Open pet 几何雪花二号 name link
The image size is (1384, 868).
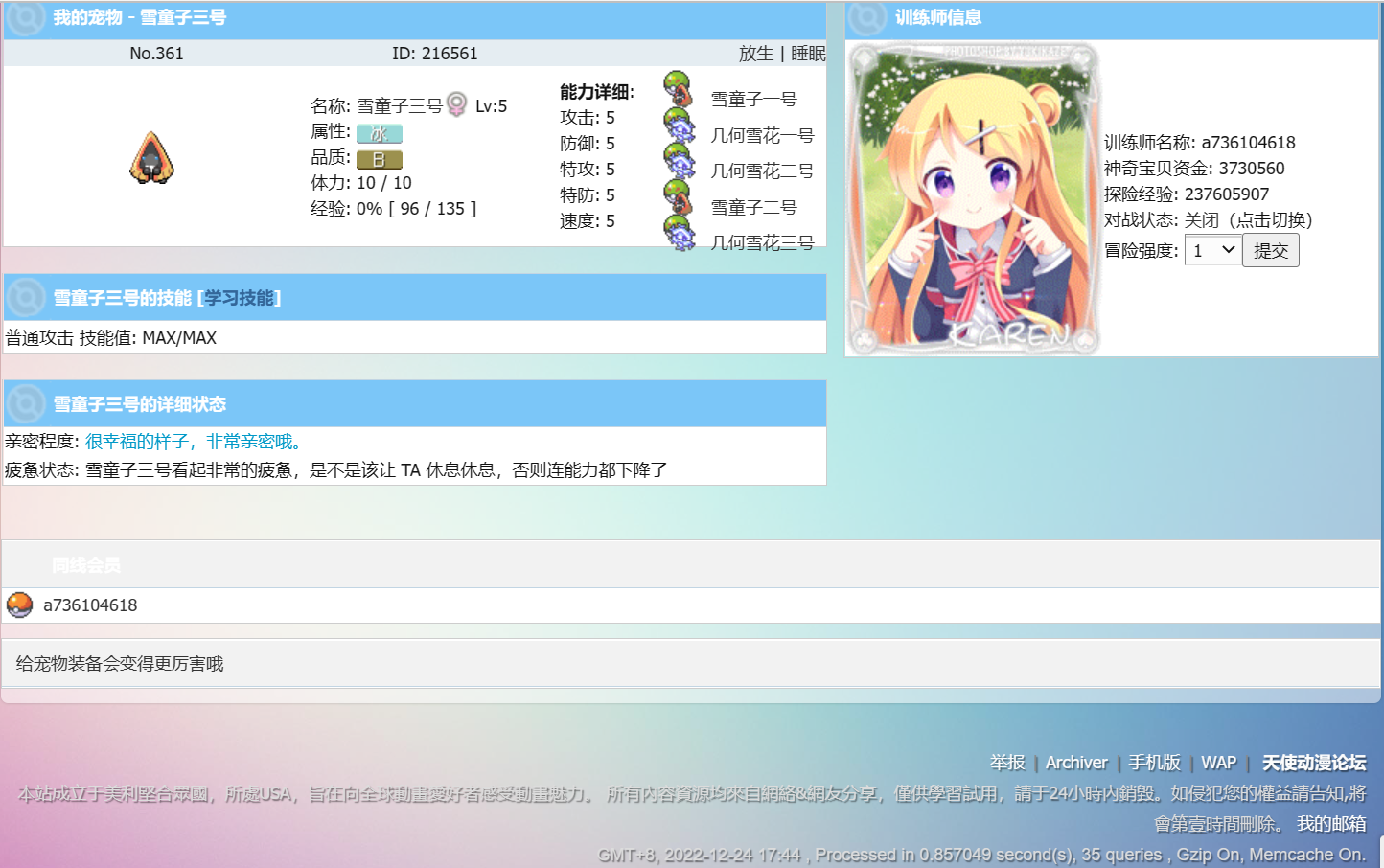click(763, 171)
